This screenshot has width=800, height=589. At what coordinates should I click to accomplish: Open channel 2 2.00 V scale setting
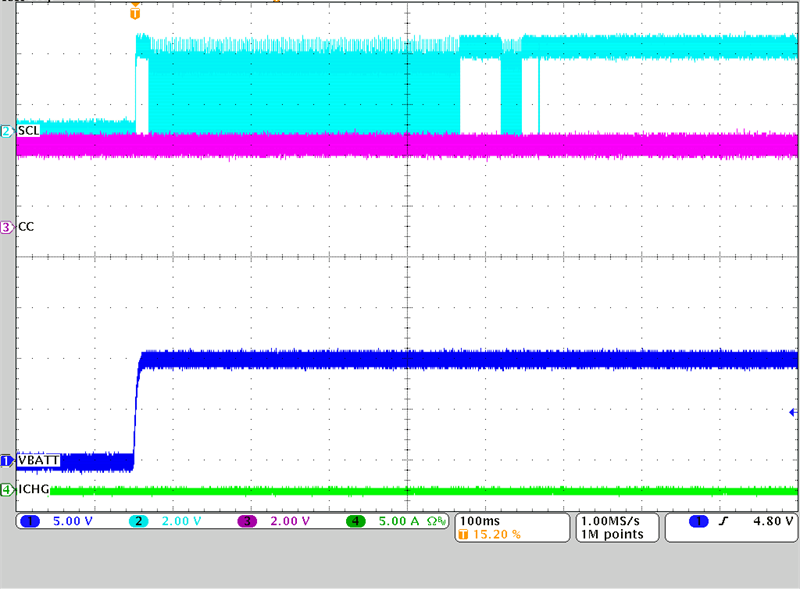182,522
